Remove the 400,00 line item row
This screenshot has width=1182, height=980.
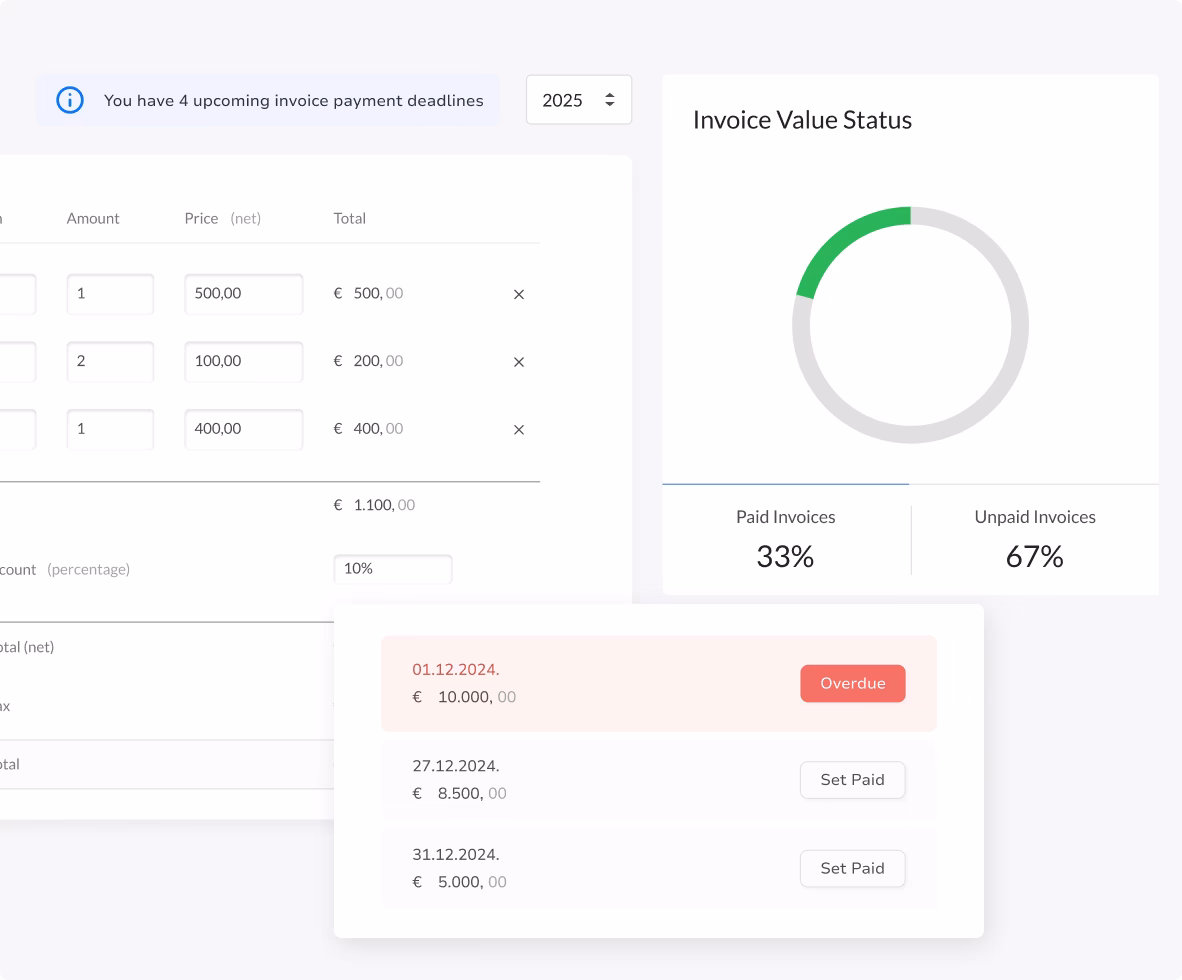click(x=518, y=430)
